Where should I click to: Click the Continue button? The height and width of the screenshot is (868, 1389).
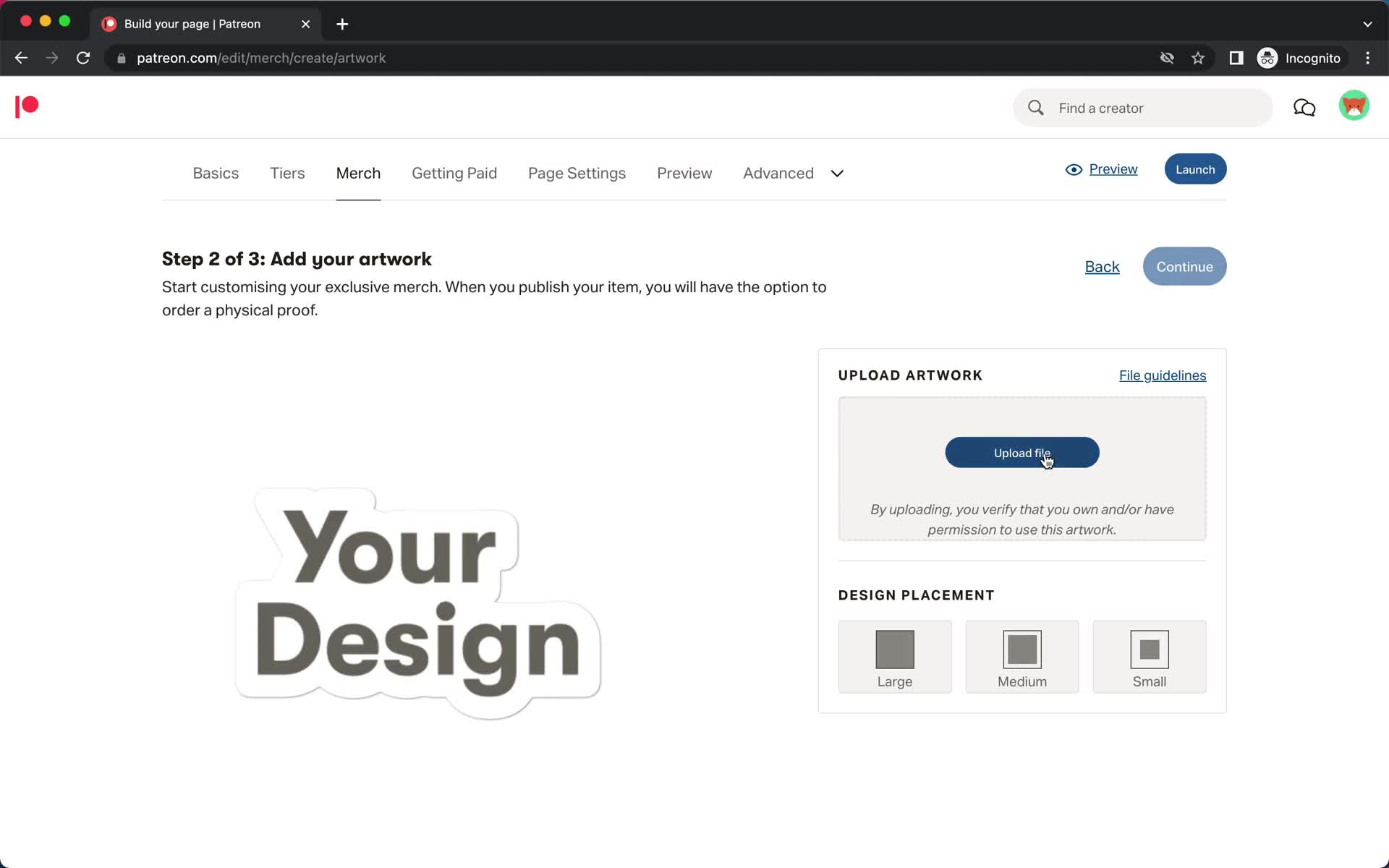(1184, 266)
